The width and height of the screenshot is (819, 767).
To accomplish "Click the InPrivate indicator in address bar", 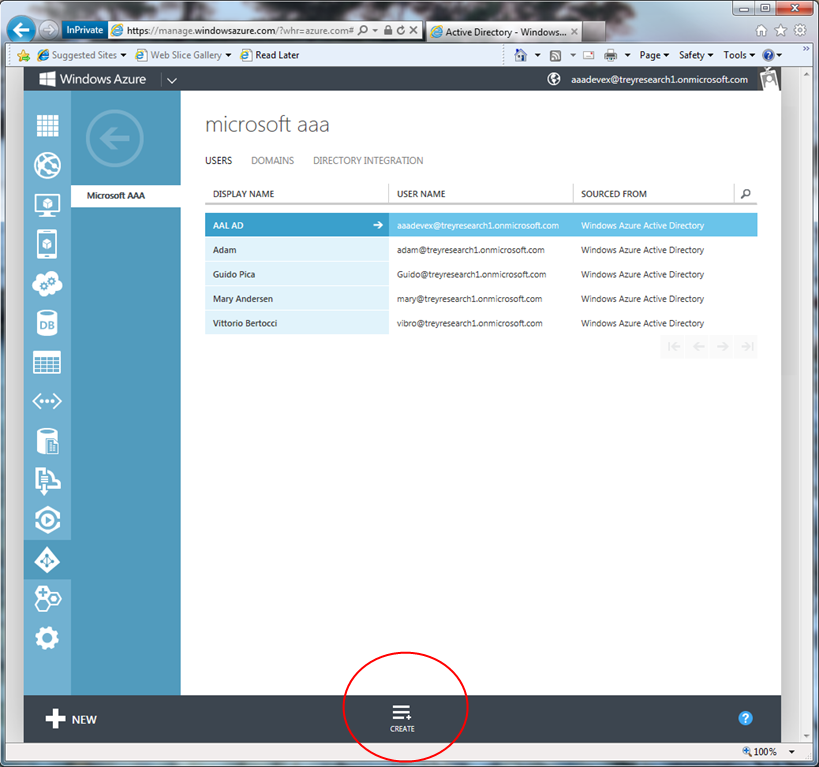I will [85, 30].
